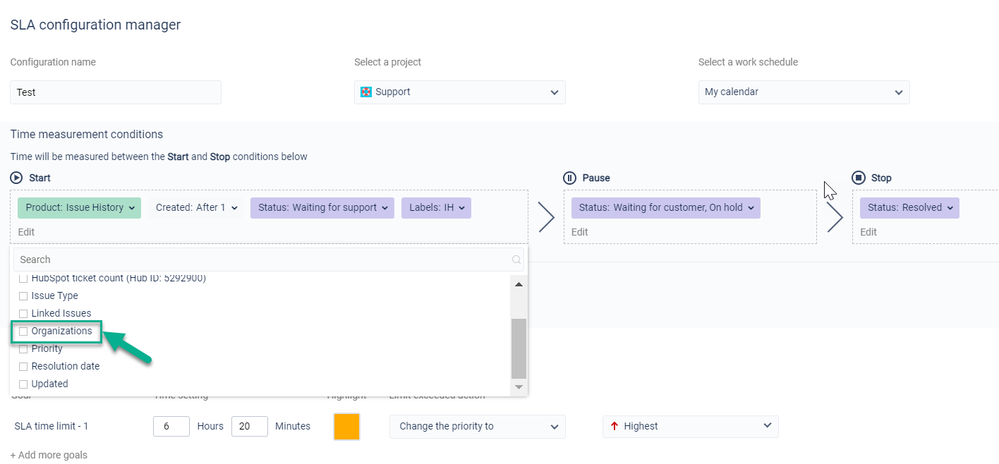Enable the Issue Type checkbox
999x464 pixels.
(24, 296)
